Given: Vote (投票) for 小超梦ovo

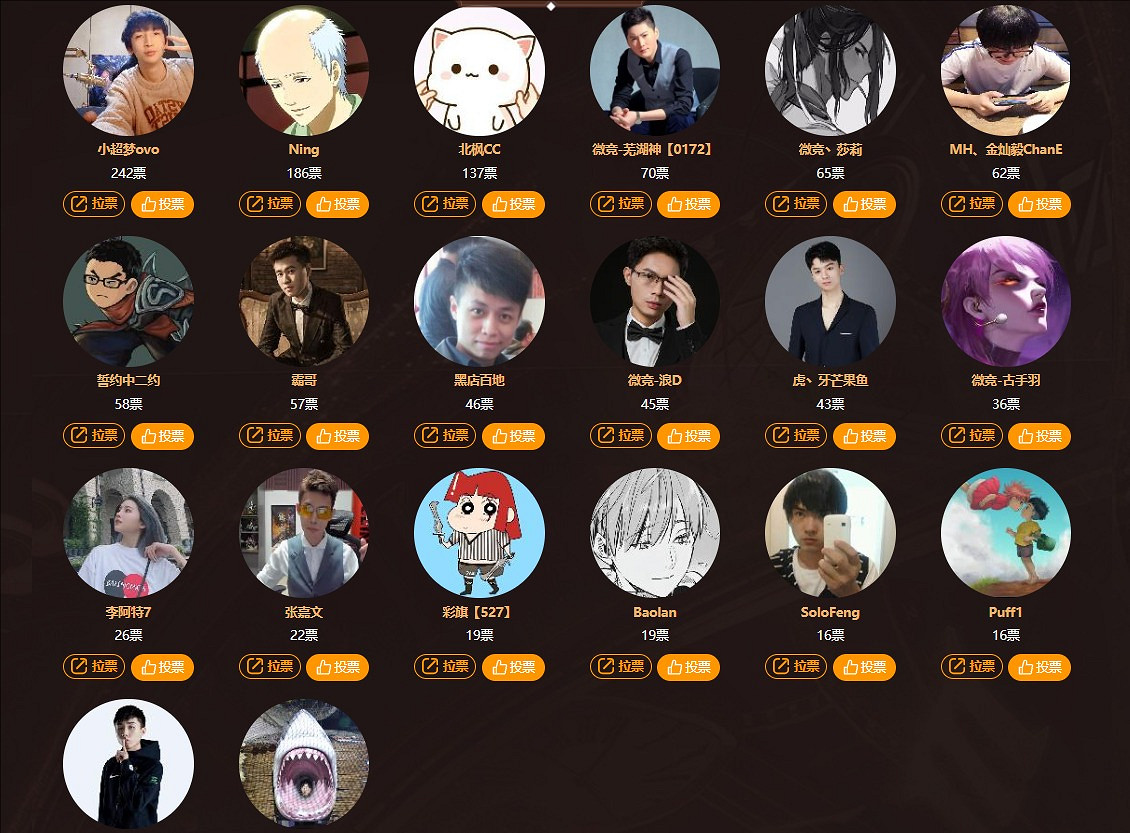Looking at the screenshot, I should (x=162, y=205).
